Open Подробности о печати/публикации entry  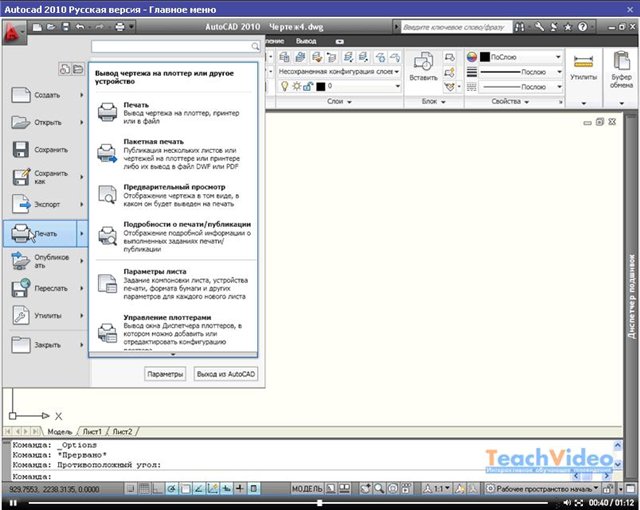(x=175, y=236)
